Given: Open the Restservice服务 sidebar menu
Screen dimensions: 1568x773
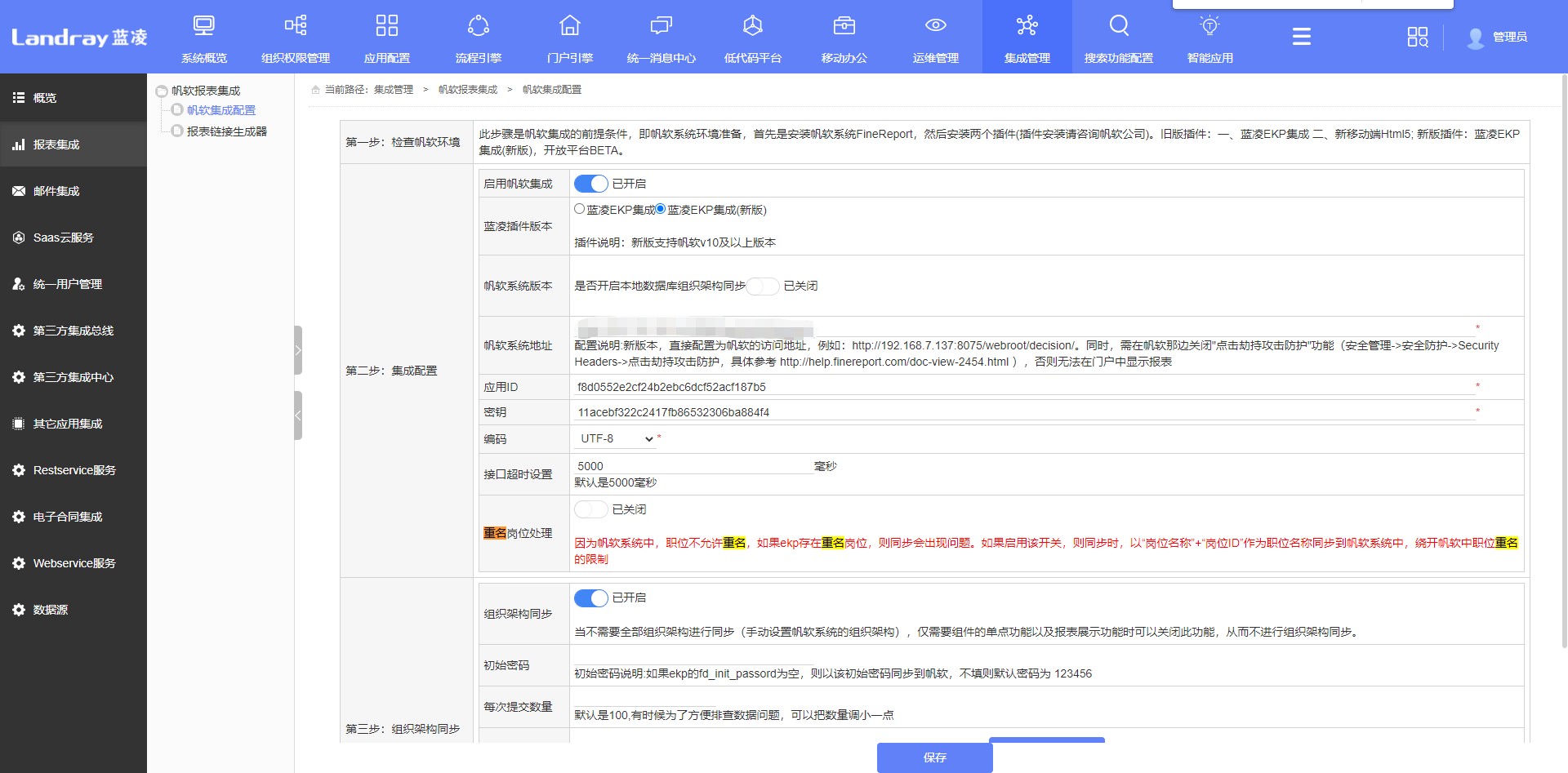Looking at the screenshot, I should pos(73,470).
